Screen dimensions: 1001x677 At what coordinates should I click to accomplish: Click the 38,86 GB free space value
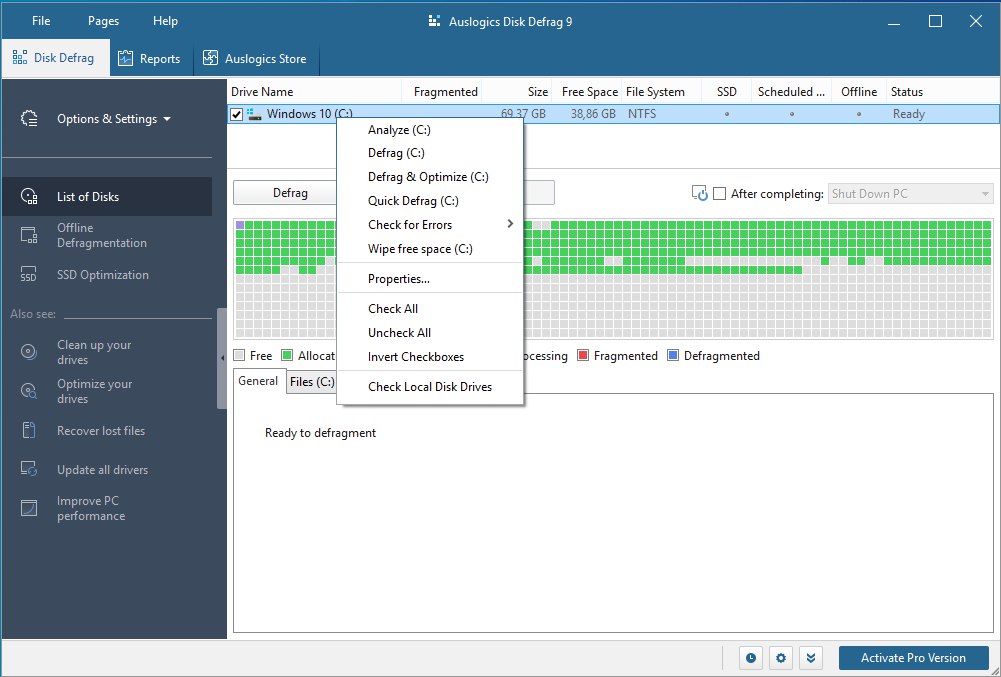click(x=593, y=114)
